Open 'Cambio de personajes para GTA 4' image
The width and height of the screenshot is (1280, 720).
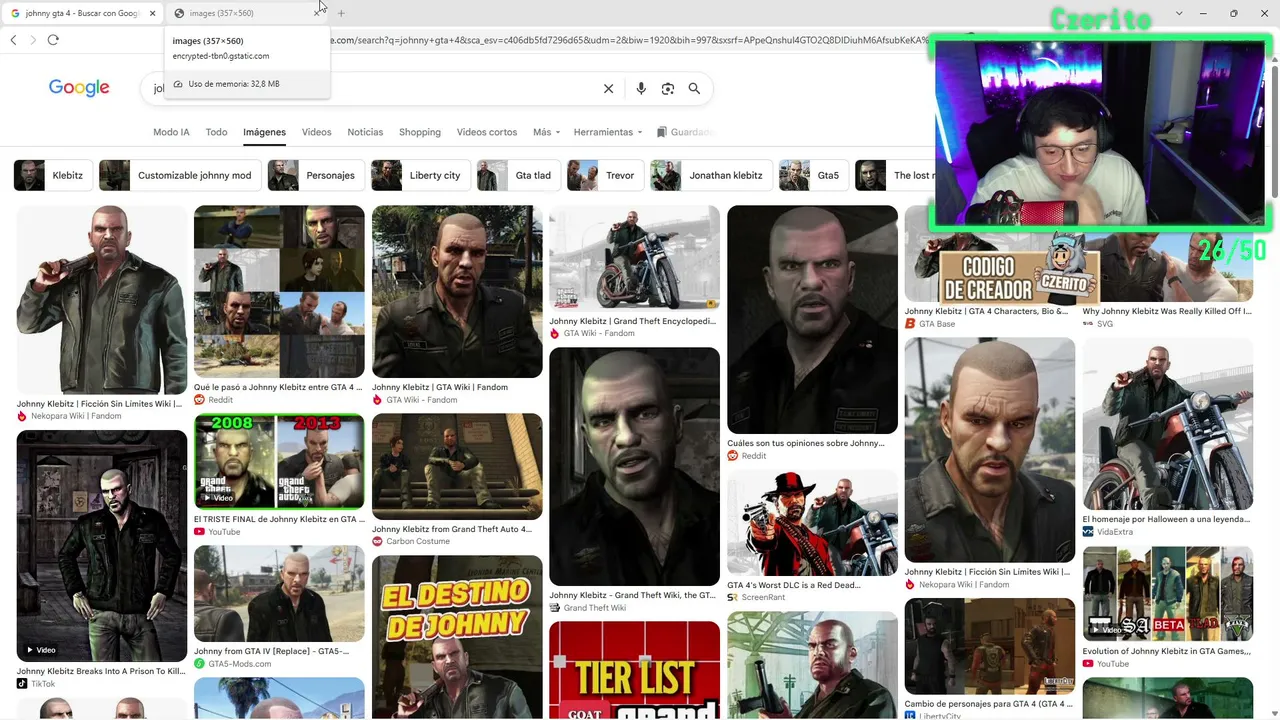990,646
